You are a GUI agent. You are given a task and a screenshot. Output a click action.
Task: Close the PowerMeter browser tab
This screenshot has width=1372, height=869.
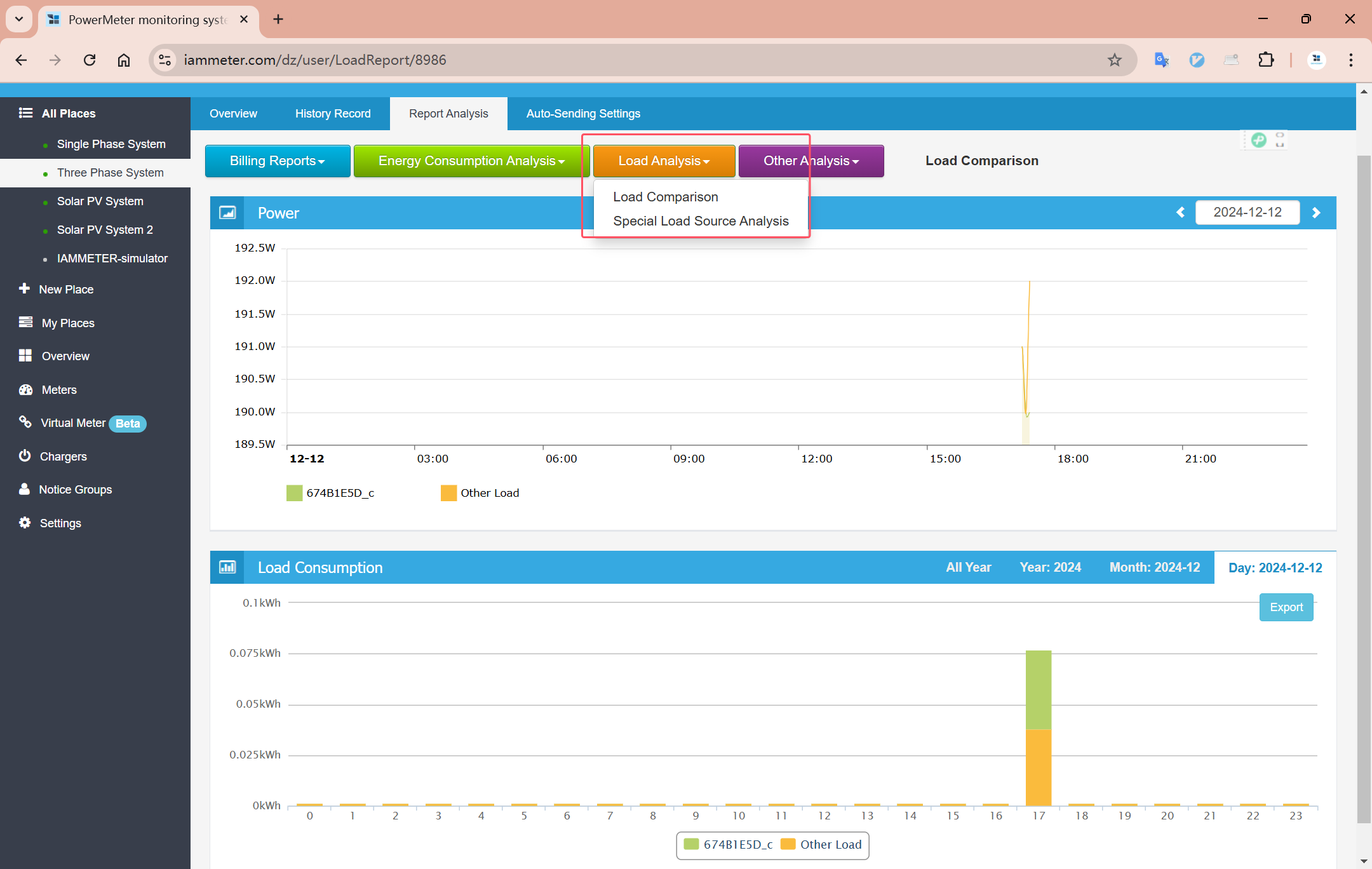(x=244, y=20)
